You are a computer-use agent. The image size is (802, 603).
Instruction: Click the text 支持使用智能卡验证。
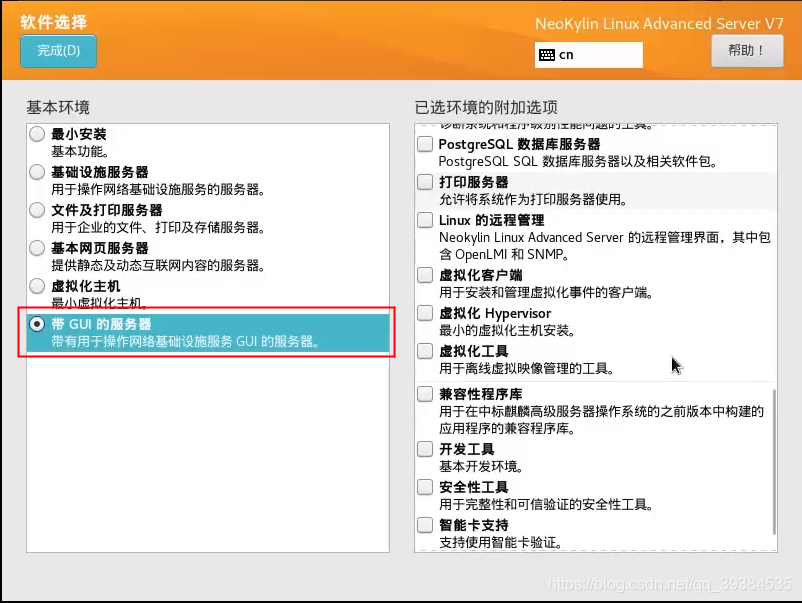501,543
